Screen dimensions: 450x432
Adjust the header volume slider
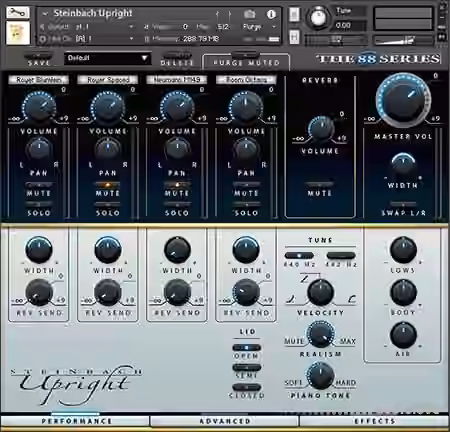click(x=403, y=40)
